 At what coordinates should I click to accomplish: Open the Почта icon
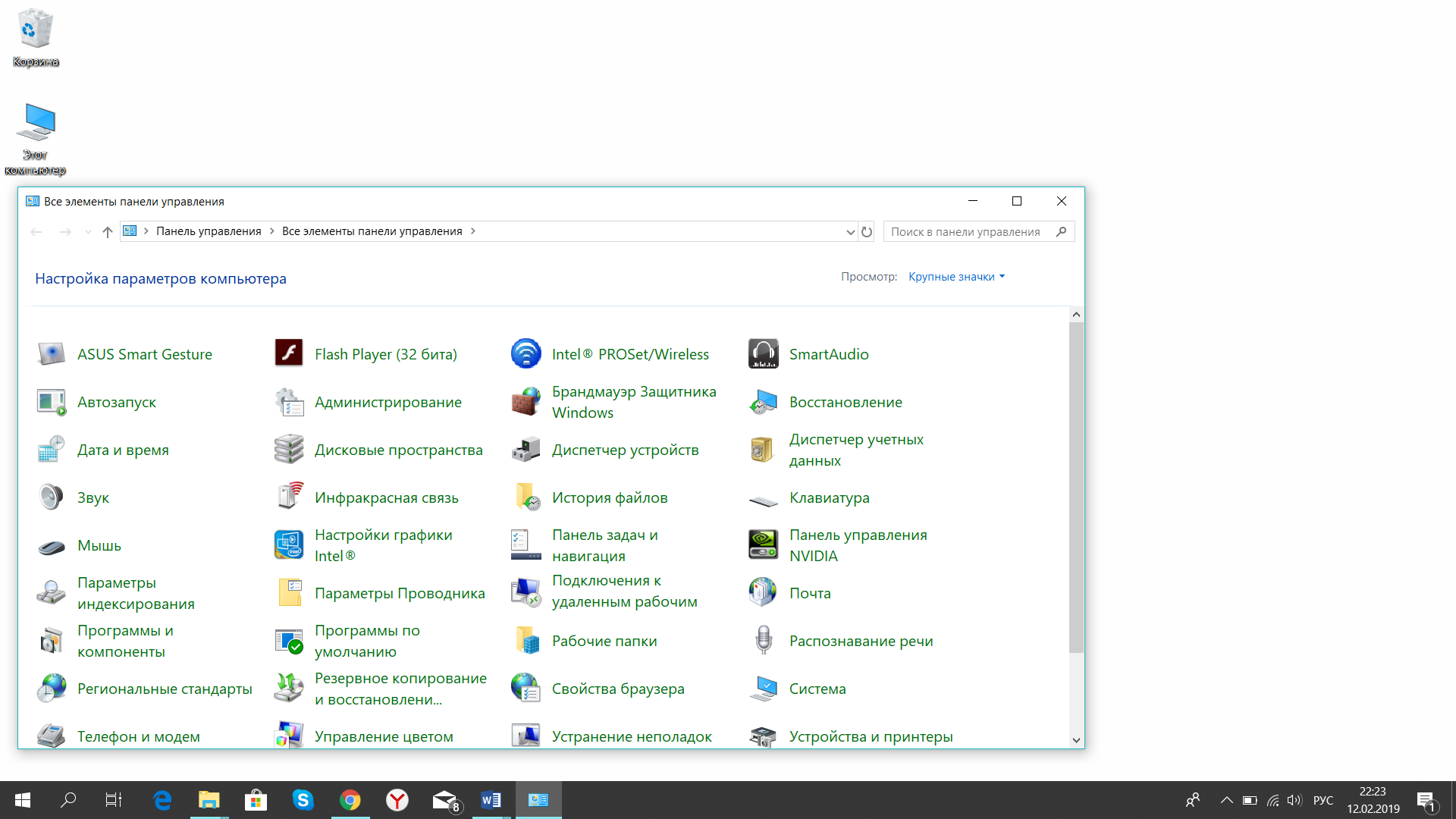point(763,593)
